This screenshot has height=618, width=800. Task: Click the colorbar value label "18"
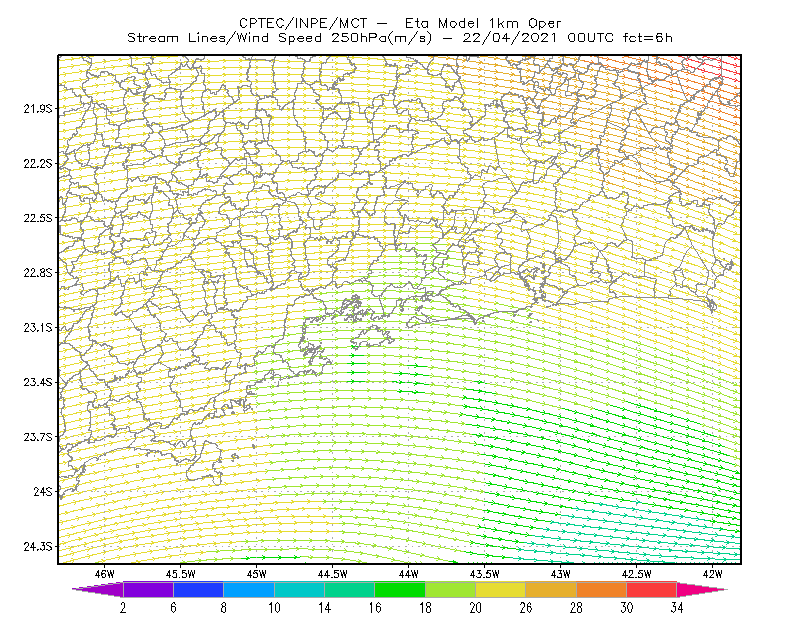[426, 608]
